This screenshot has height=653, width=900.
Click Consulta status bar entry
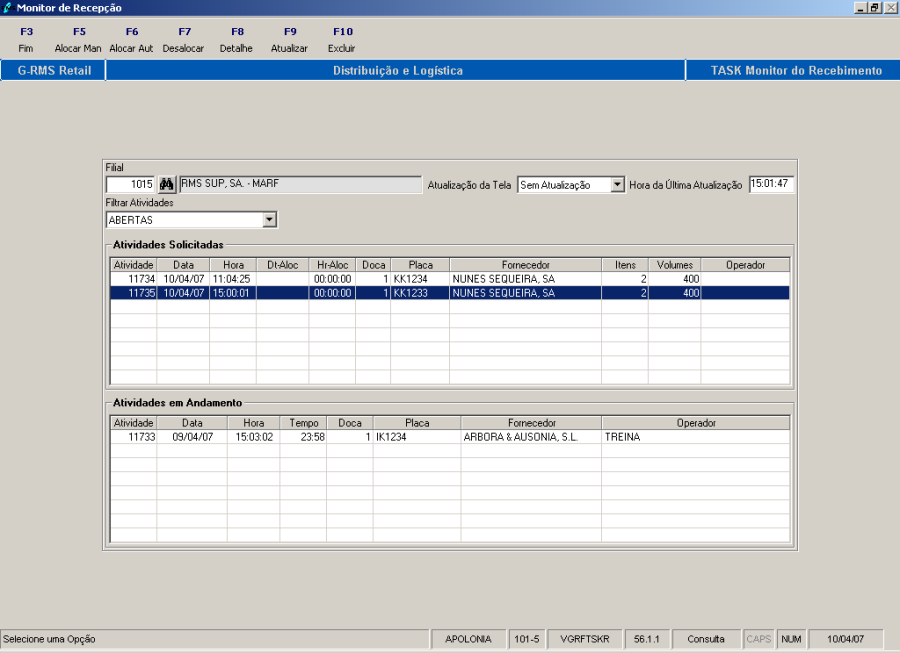click(706, 639)
